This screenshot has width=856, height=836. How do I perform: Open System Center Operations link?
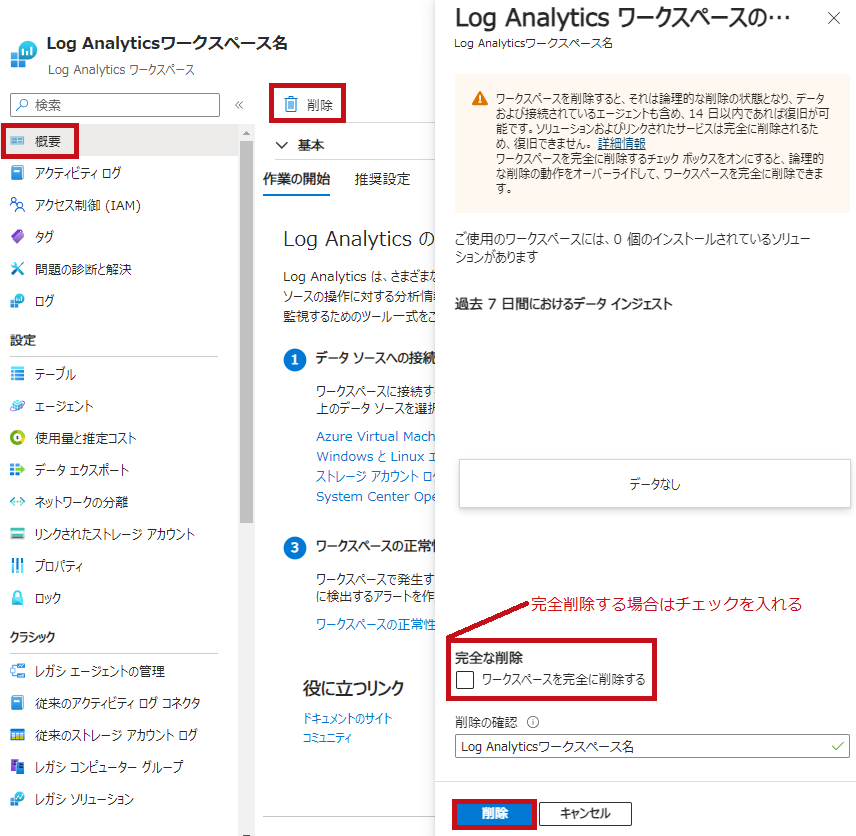[x=376, y=496]
